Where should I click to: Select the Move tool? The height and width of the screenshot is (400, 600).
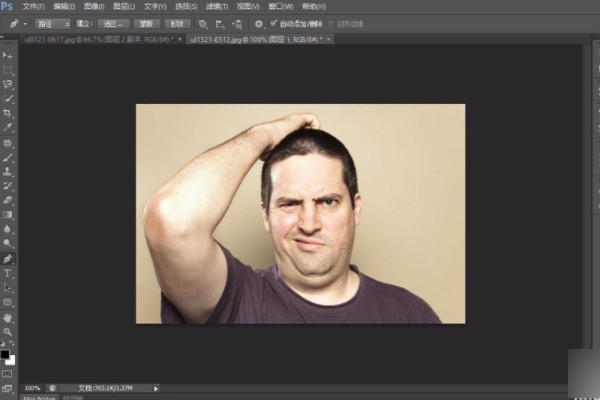point(7,56)
